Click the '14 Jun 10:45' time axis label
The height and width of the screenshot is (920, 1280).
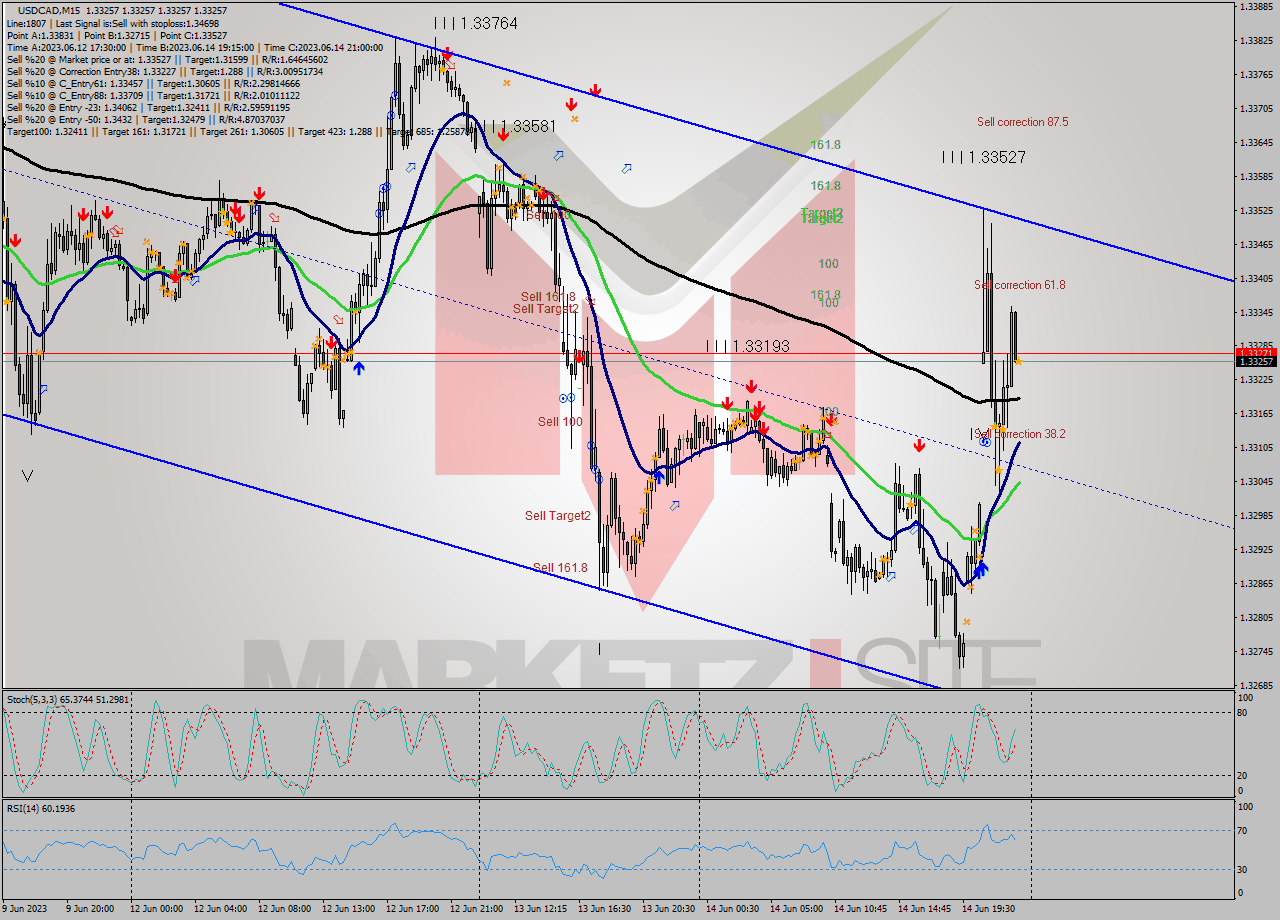862,909
